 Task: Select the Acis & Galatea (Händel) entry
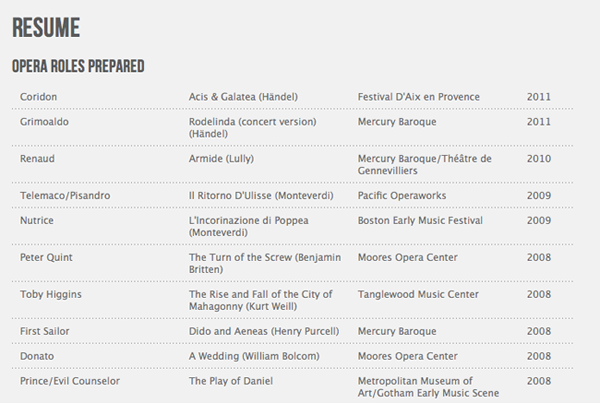(243, 97)
